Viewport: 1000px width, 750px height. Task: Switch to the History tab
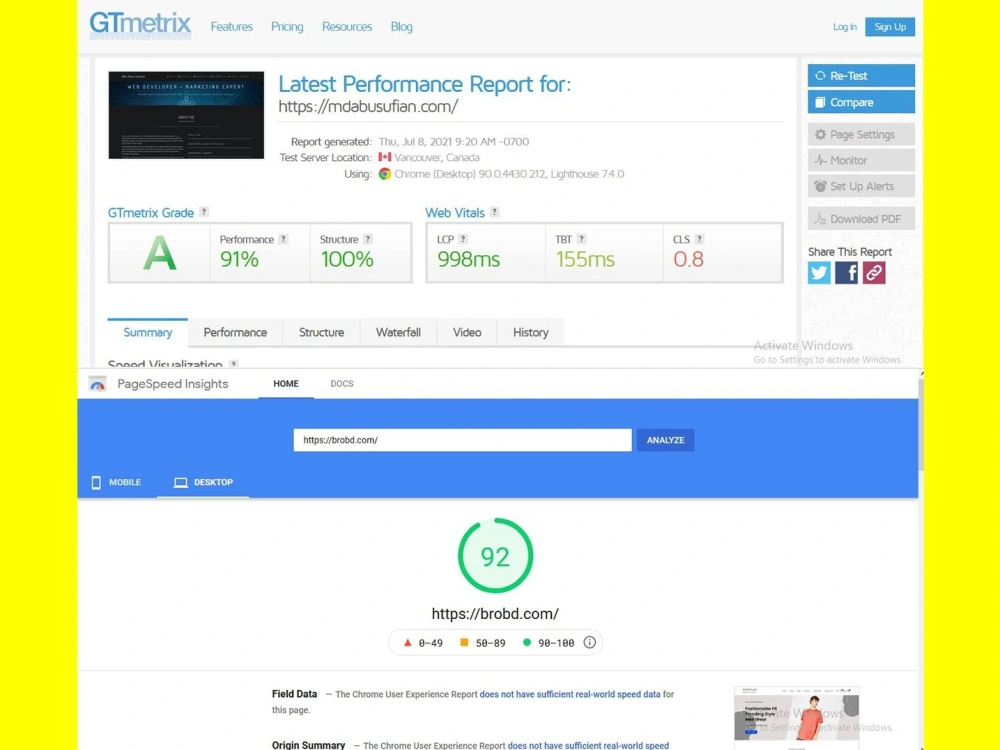(x=531, y=332)
